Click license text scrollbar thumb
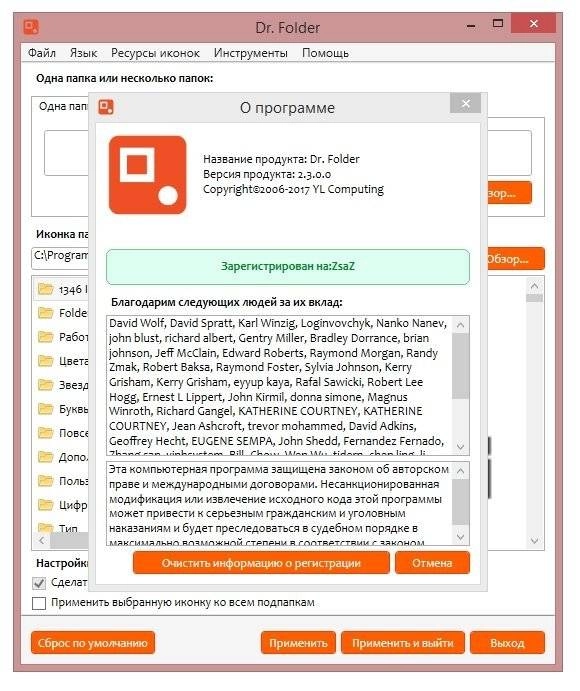The image size is (580, 691). click(461, 502)
